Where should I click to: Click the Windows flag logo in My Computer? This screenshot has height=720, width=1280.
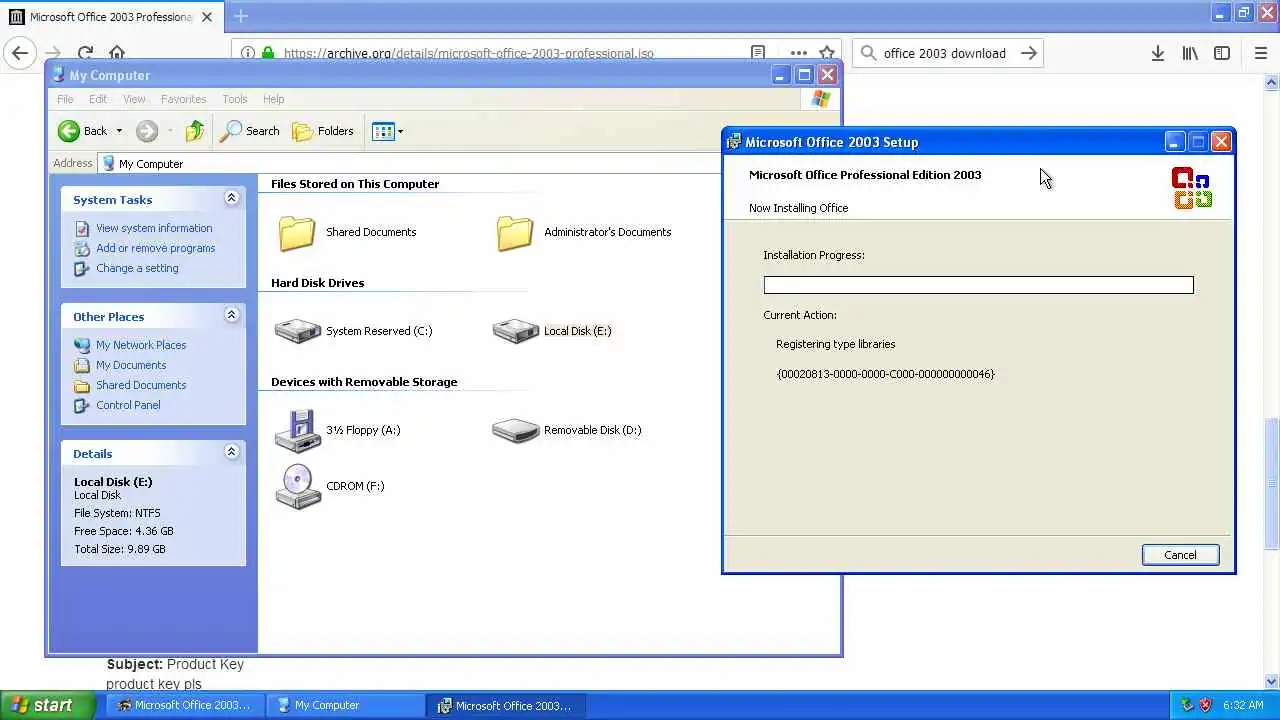(821, 99)
